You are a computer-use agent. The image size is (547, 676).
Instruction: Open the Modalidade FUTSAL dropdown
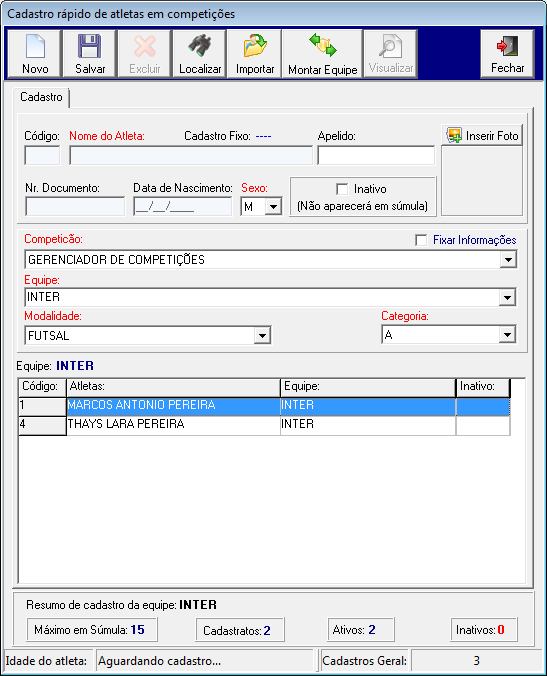[x=262, y=335]
